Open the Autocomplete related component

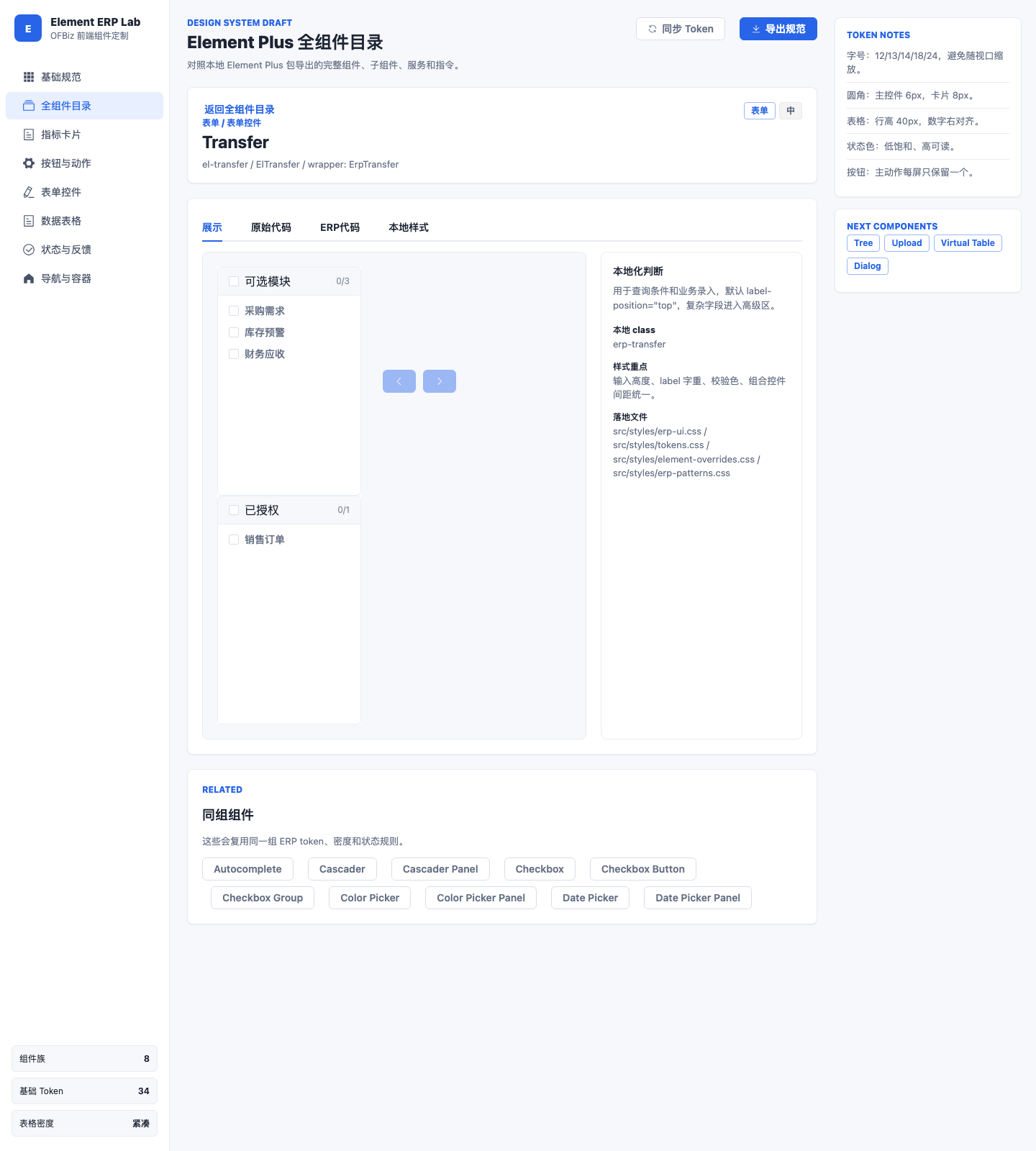pyautogui.click(x=247, y=869)
